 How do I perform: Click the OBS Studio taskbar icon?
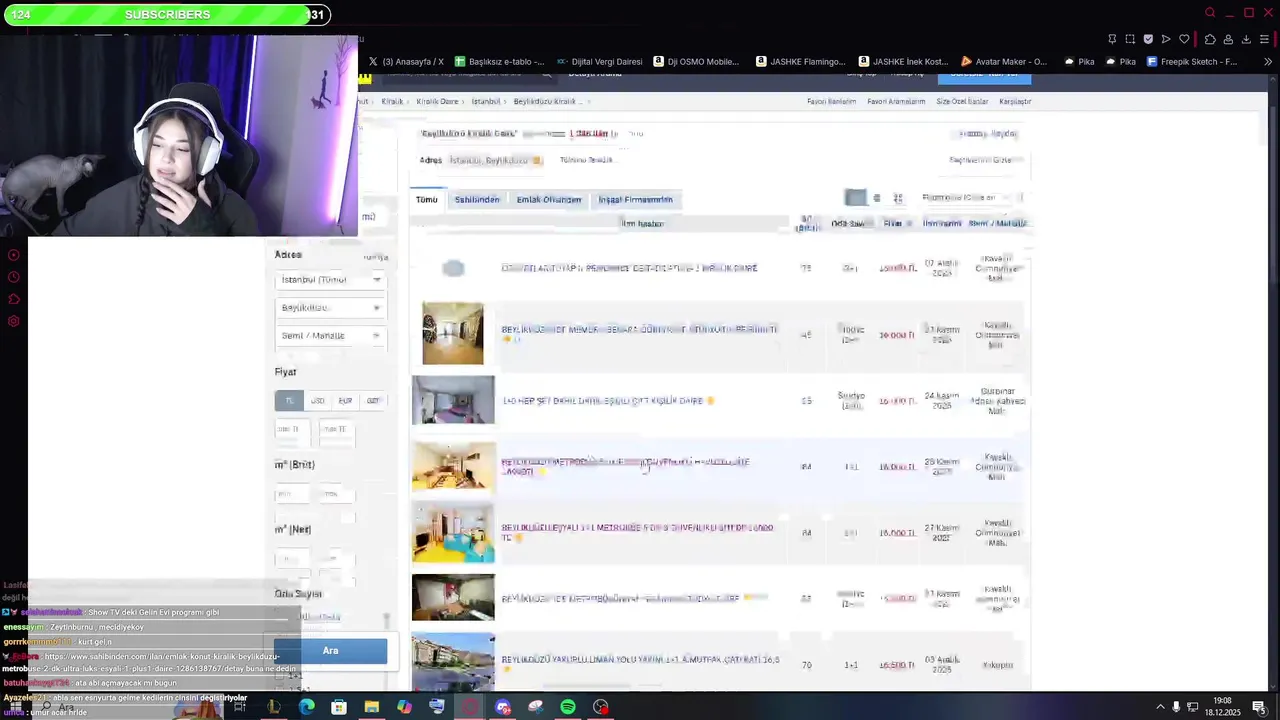point(601,707)
